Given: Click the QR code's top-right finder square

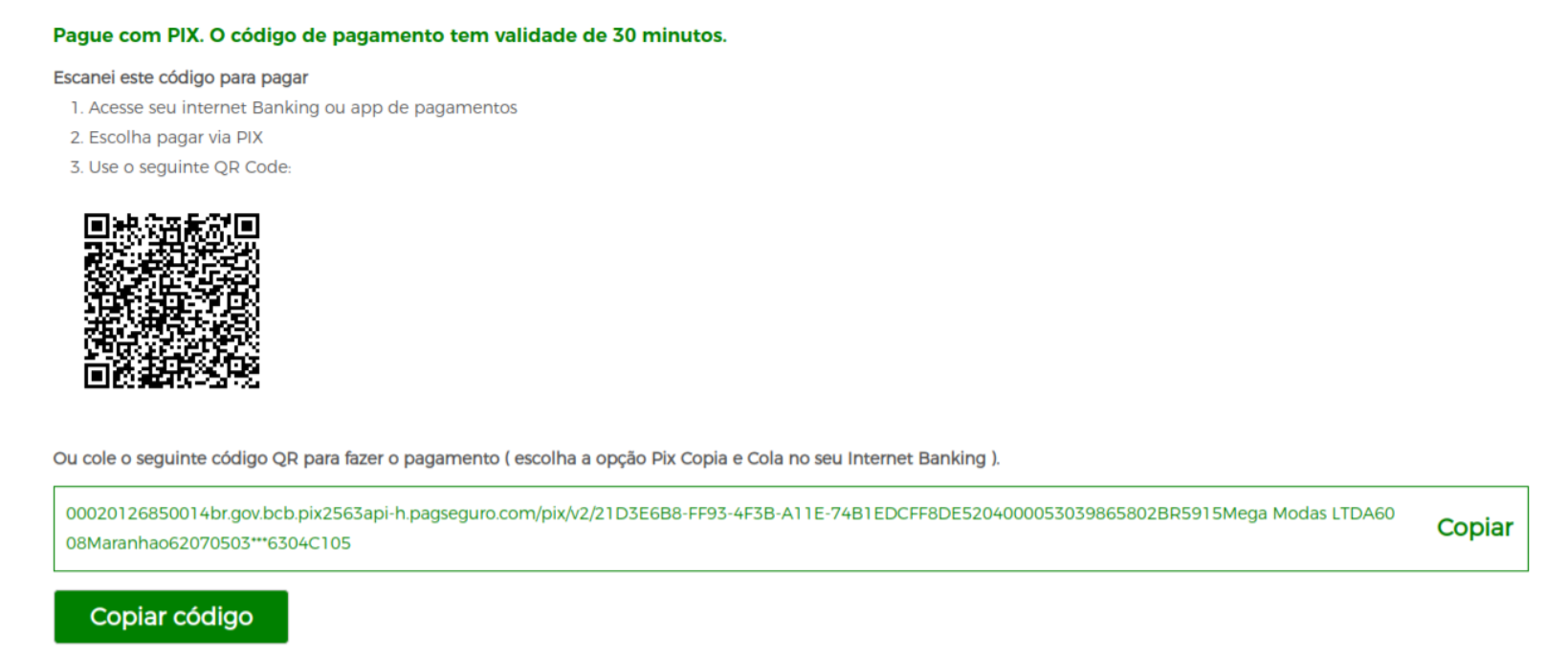Looking at the screenshot, I should click(247, 226).
